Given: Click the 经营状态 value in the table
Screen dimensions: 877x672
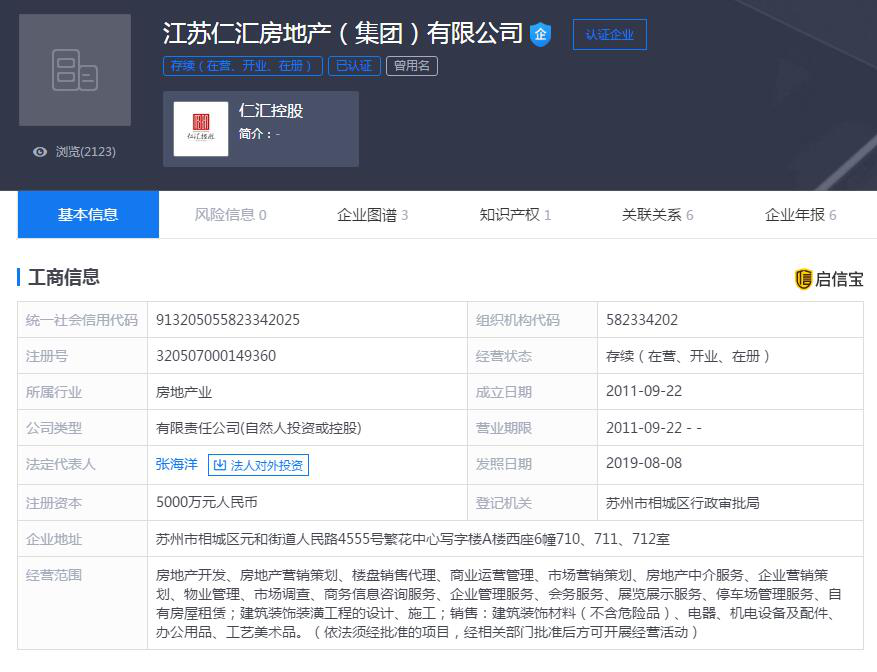Looking at the screenshot, I should [x=687, y=356].
